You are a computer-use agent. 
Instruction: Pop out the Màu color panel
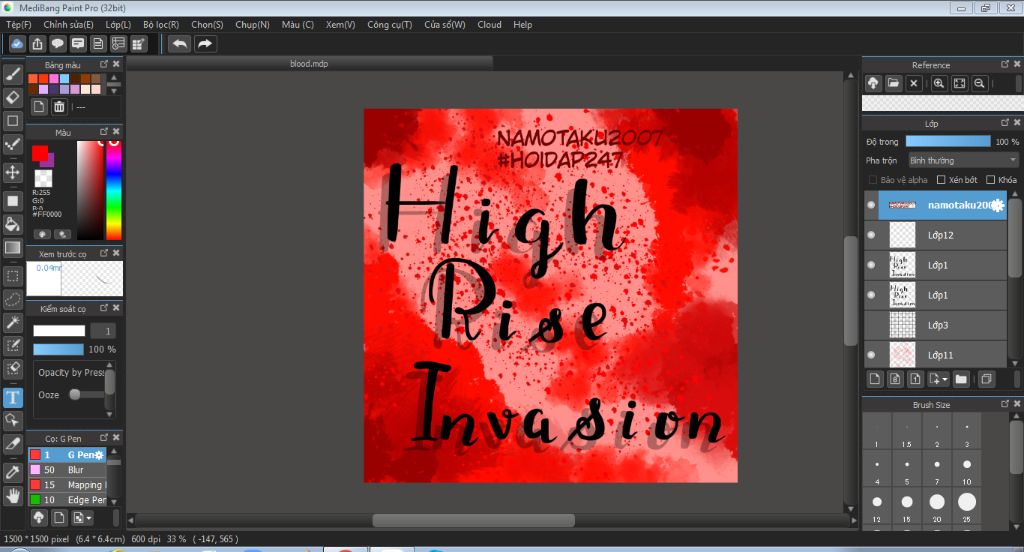coord(104,132)
